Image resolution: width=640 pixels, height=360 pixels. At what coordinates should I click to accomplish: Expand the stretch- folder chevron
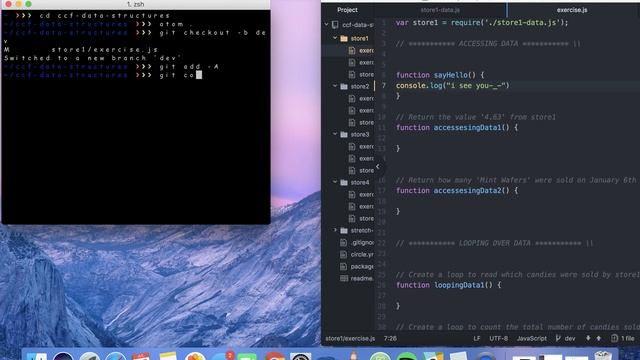[x=335, y=230]
